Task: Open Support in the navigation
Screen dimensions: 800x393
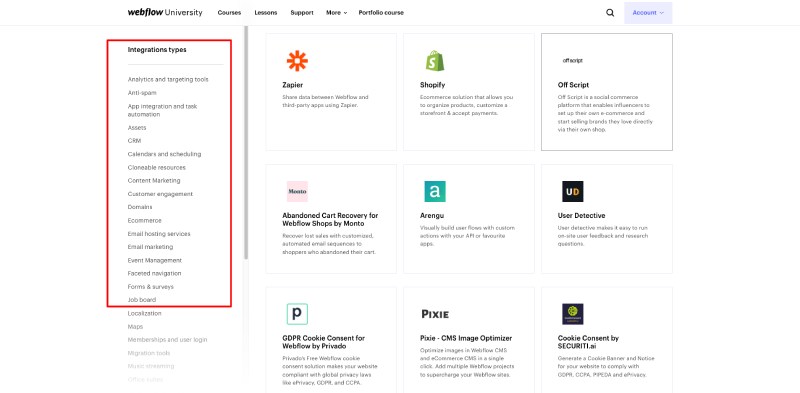Action: click(302, 13)
